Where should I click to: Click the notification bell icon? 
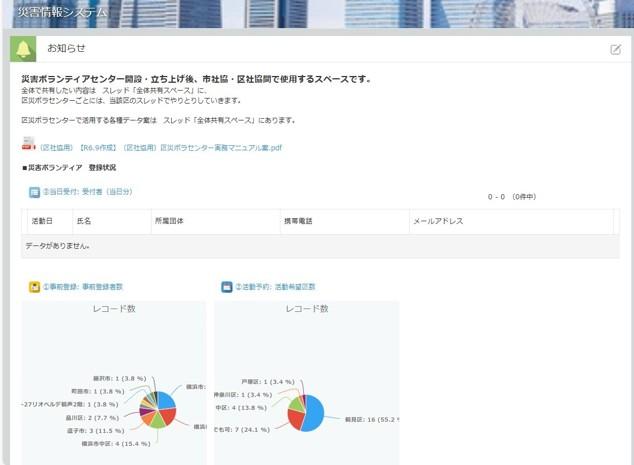click(23, 49)
